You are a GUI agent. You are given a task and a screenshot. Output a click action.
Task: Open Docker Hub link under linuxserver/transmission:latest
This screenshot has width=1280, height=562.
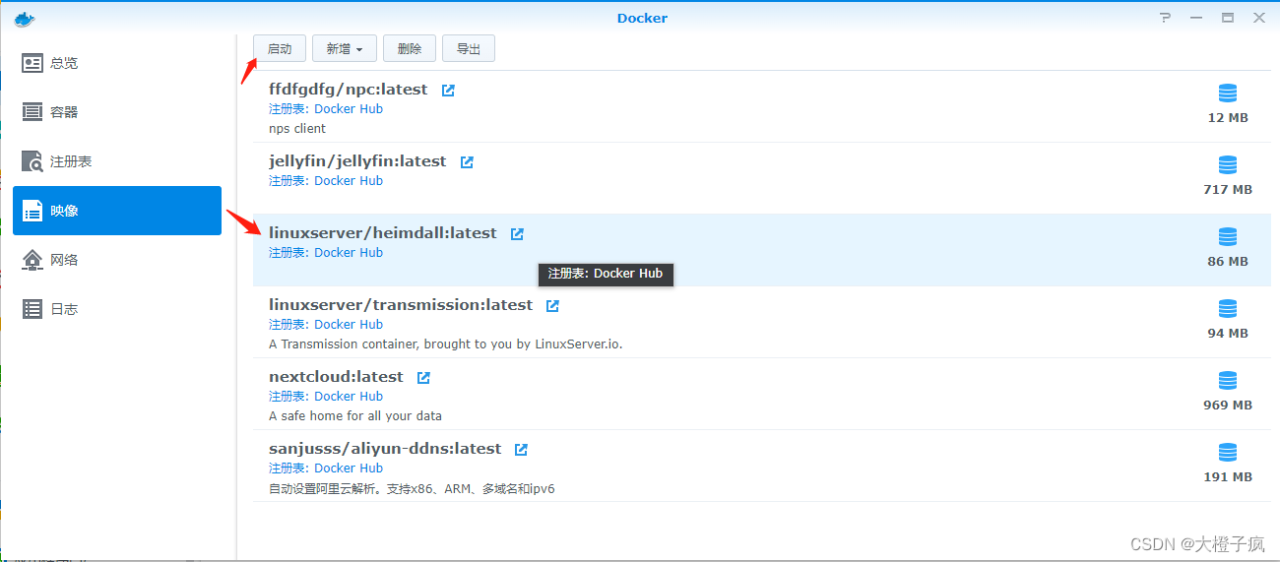pos(348,325)
